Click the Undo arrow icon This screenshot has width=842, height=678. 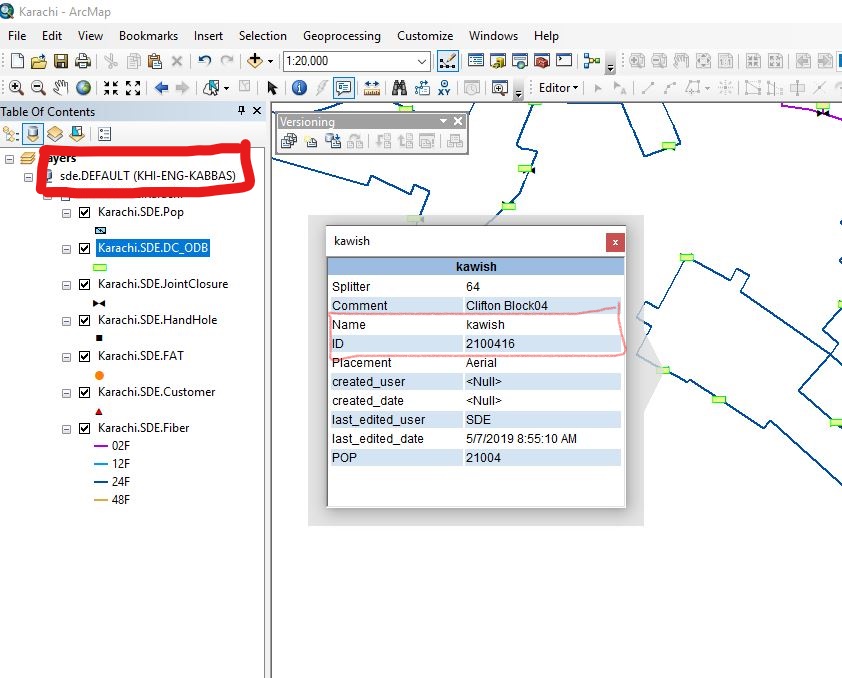(x=204, y=61)
